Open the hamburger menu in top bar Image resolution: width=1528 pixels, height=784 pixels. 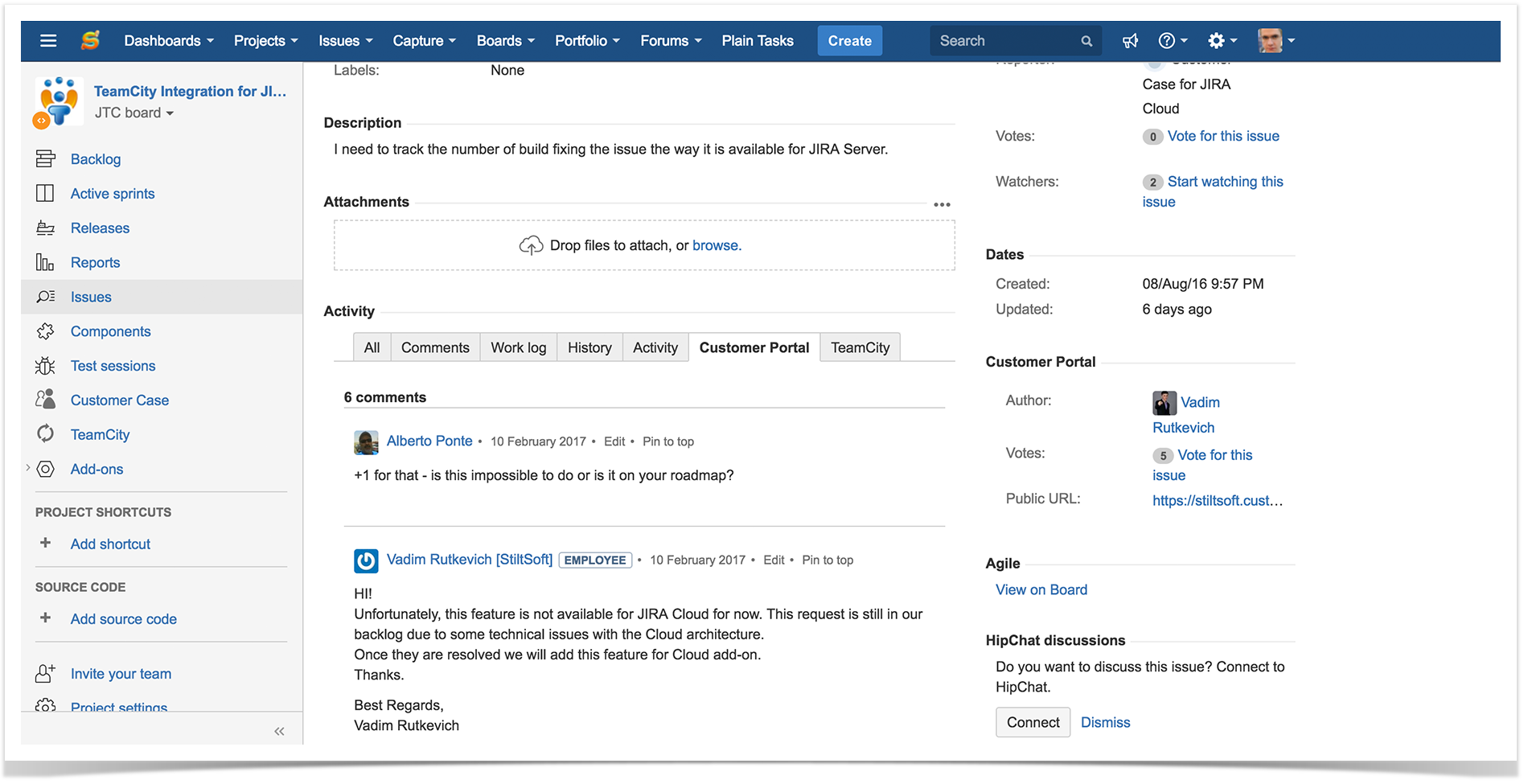(x=48, y=40)
